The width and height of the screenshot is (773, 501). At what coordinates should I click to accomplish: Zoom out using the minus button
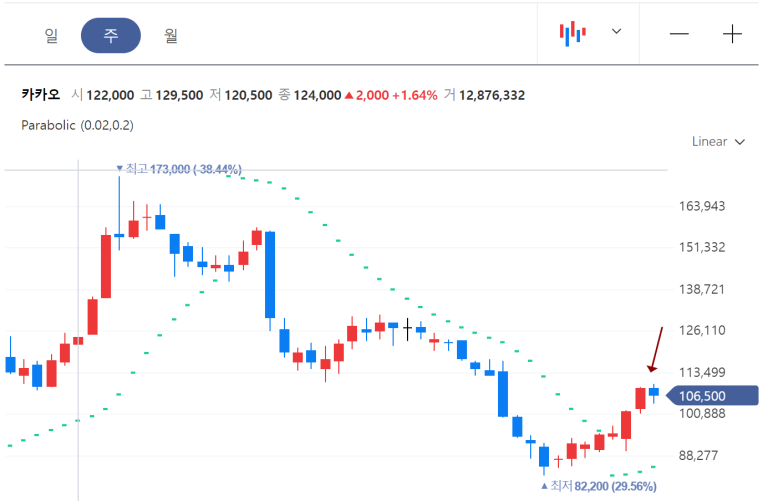tap(679, 34)
